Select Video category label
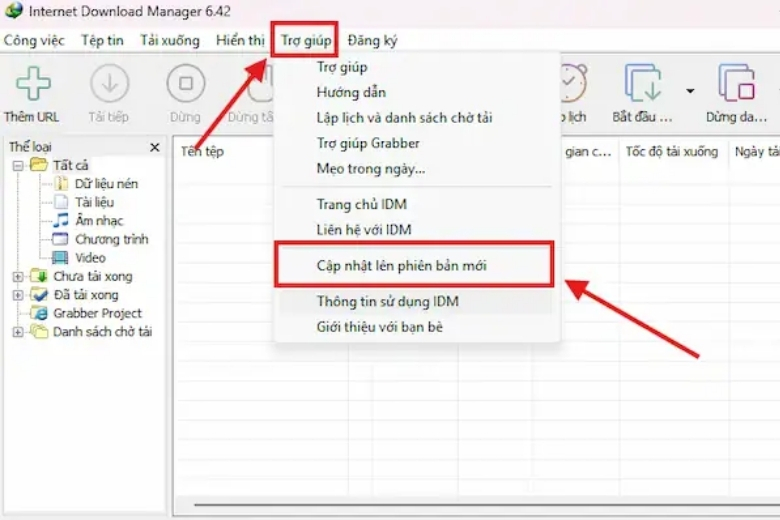The height and width of the screenshot is (520, 780). (90, 258)
